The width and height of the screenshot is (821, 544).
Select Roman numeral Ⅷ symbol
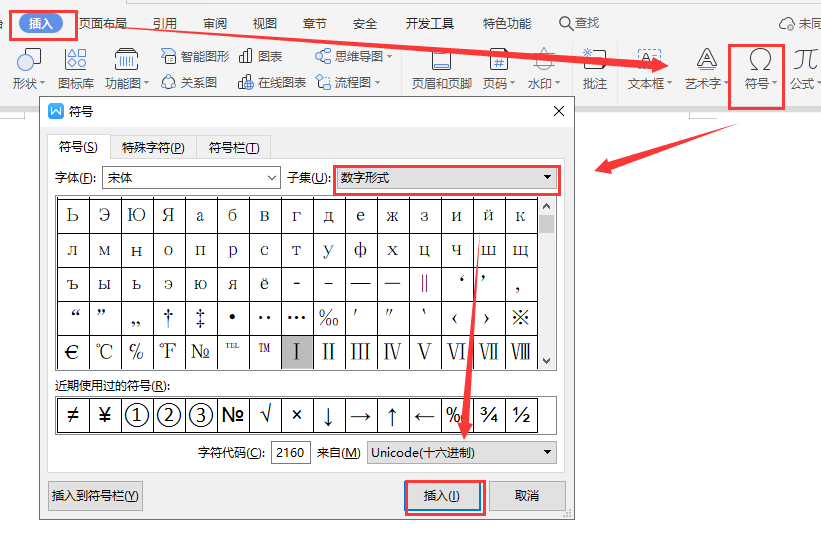pos(521,352)
